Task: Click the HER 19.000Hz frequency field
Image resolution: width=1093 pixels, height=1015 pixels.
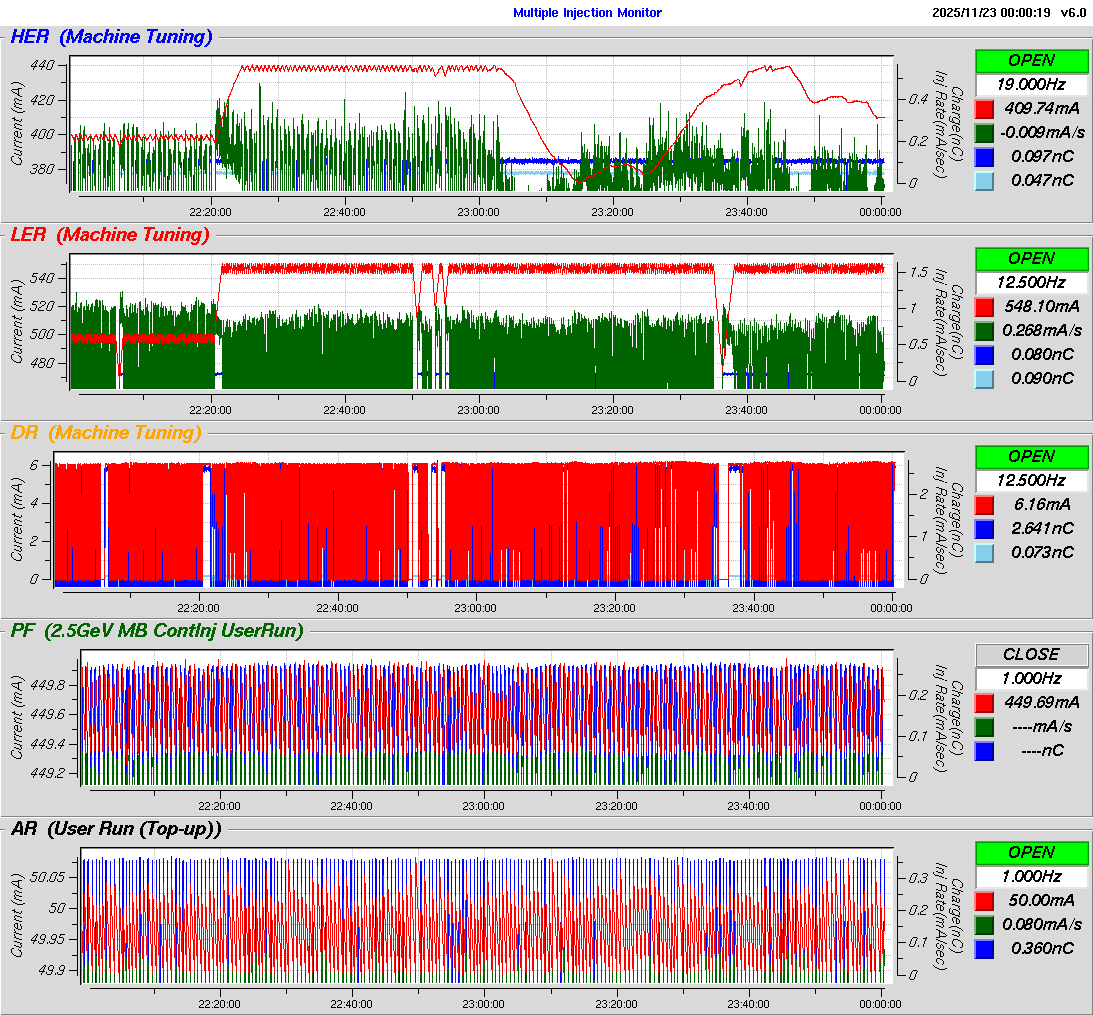Action: pyautogui.click(x=1031, y=84)
